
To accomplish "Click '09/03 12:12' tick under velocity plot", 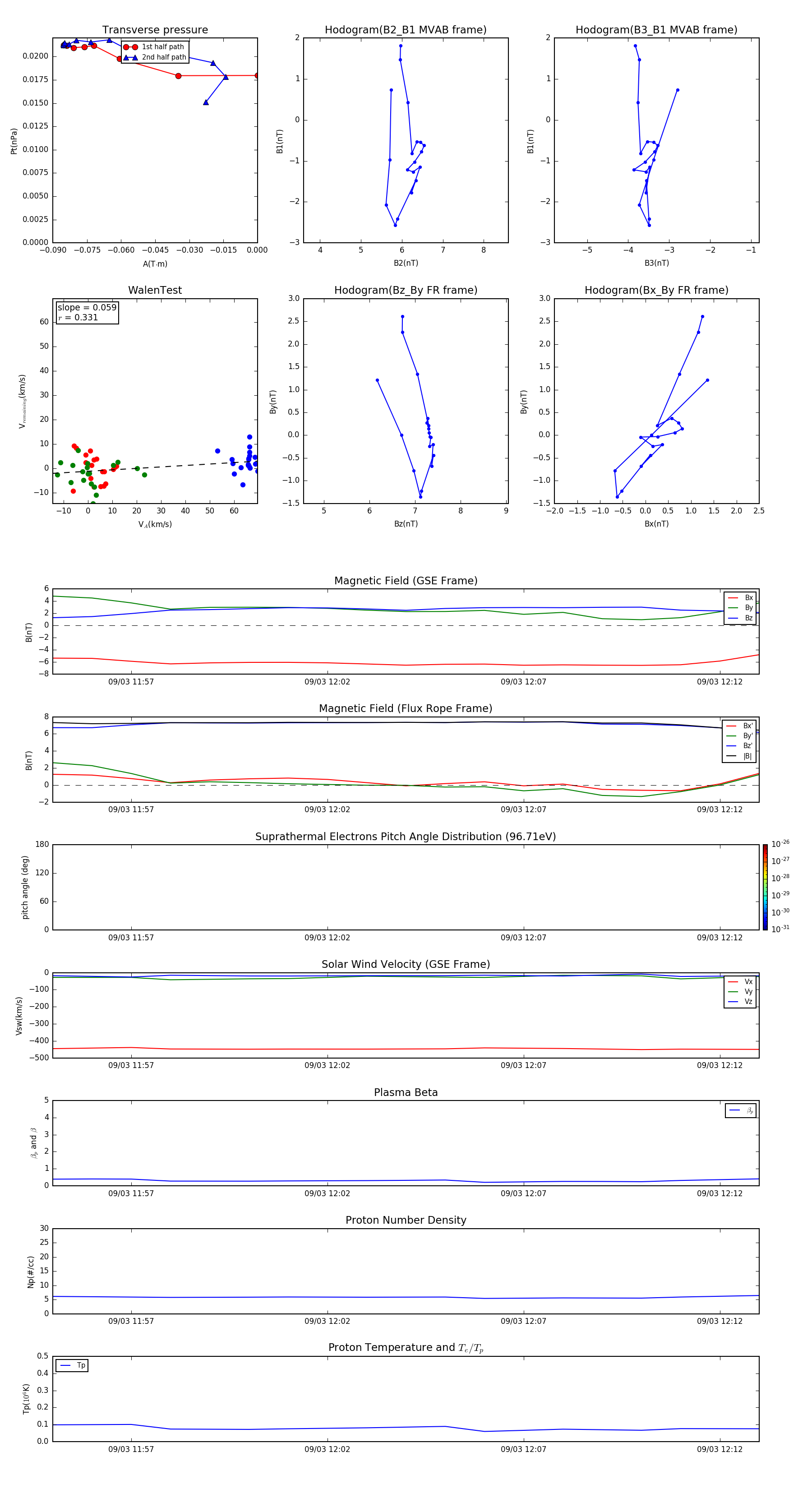I will pos(720,1065).
